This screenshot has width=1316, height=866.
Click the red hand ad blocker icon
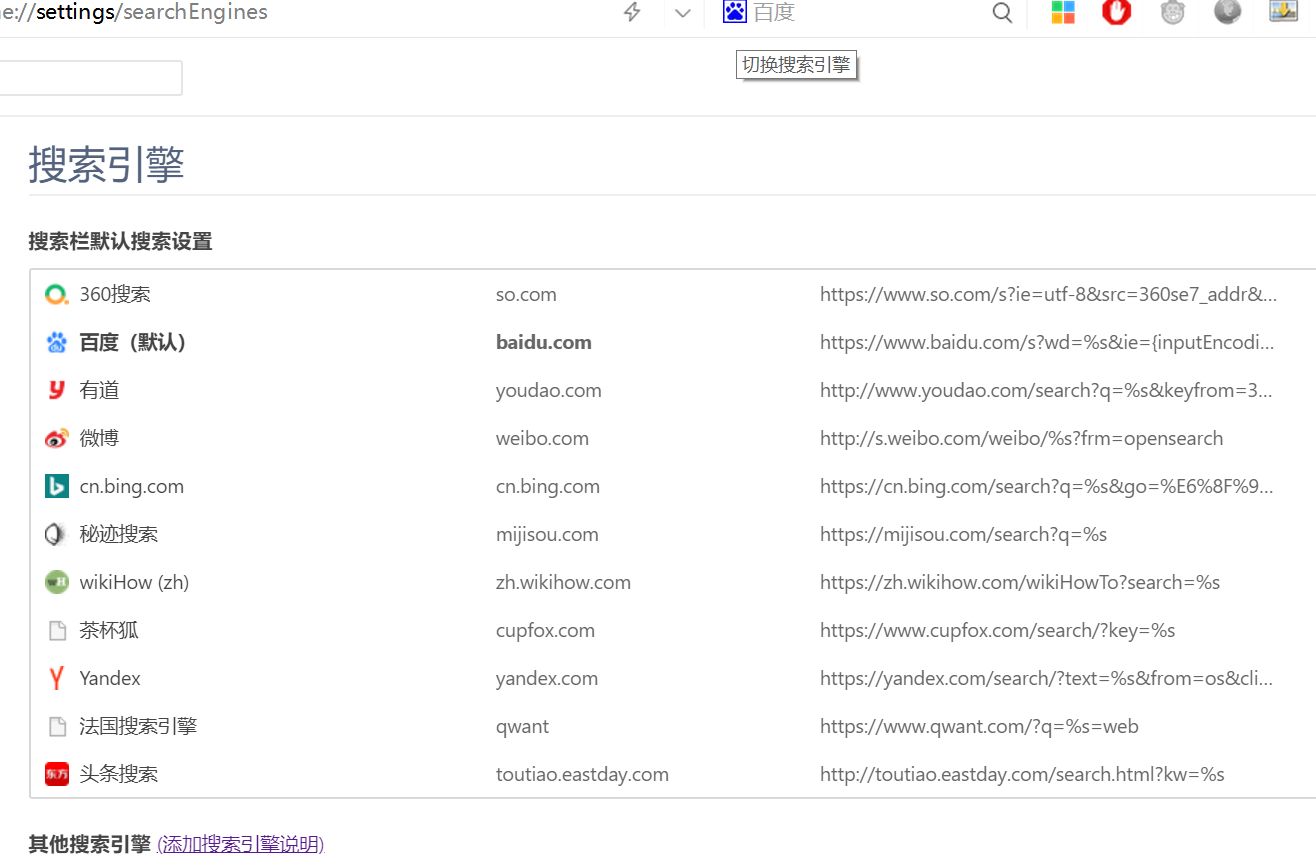click(x=1116, y=13)
